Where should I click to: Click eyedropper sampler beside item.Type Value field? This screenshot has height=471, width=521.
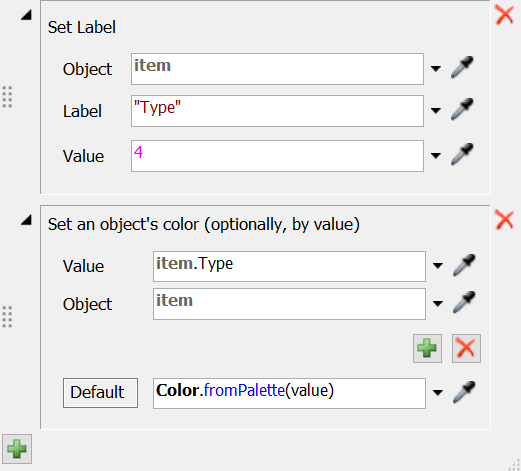point(464,265)
